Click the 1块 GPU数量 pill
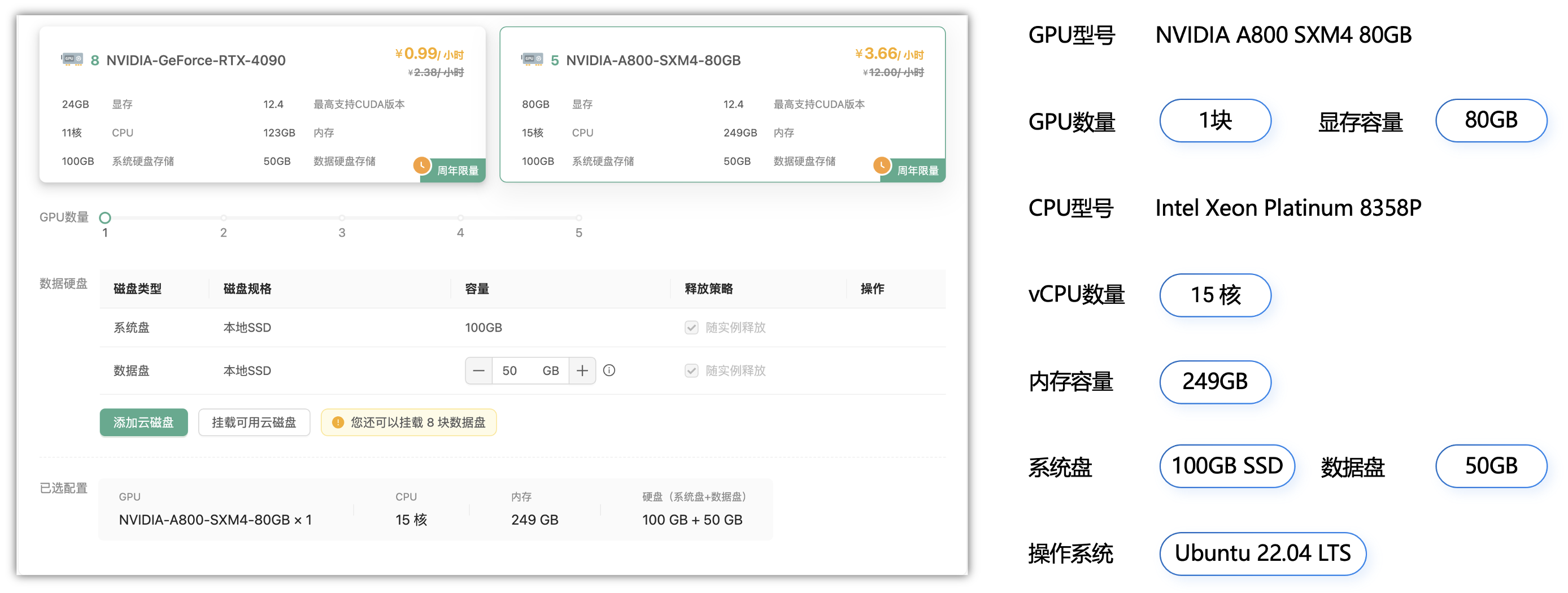Screen dimensions: 1568x593 (x=1215, y=120)
